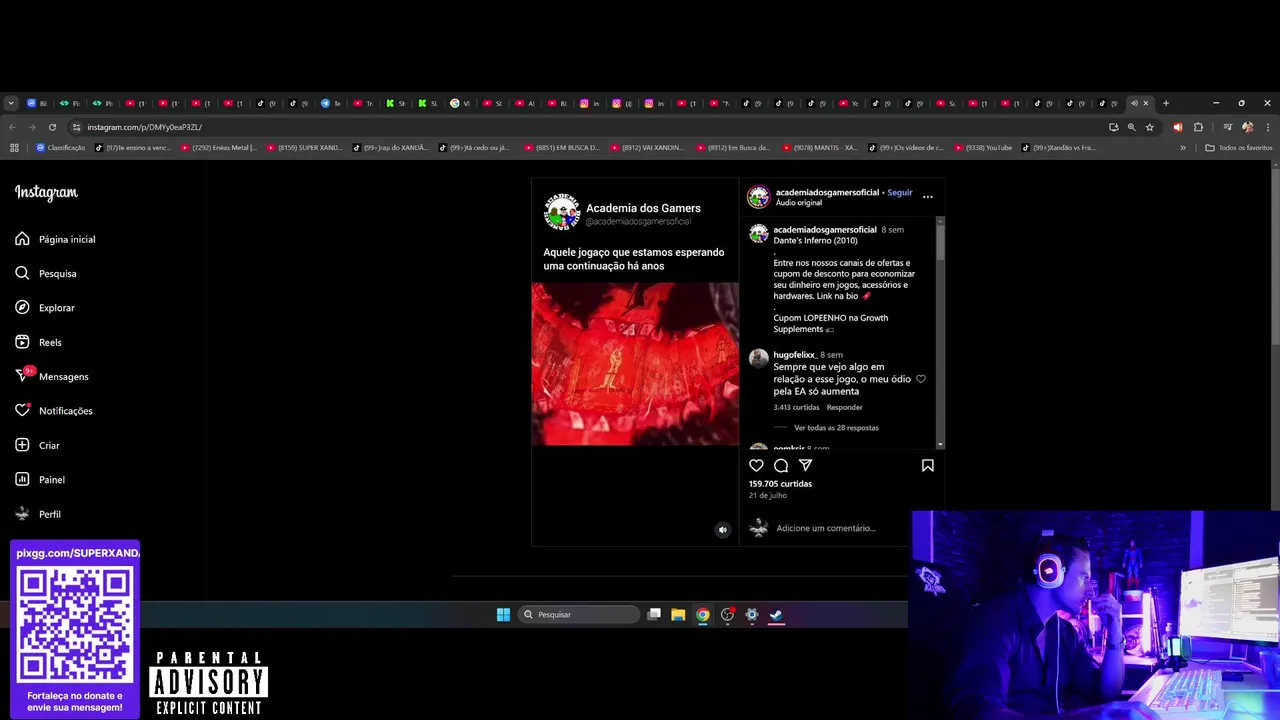Open hugofelixx_ profile picture
Image resolution: width=1280 pixels, height=720 pixels.
pos(759,359)
